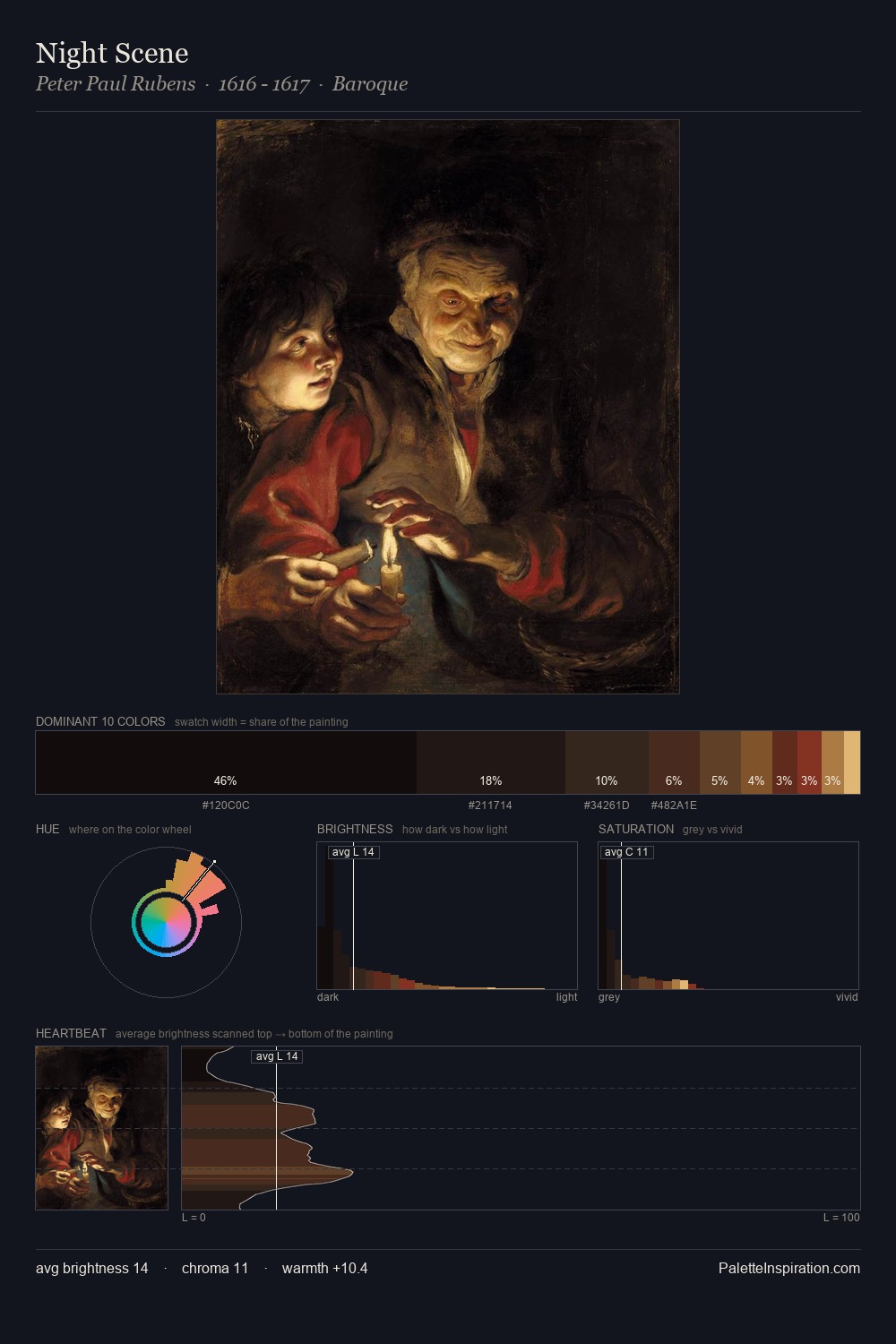This screenshot has height=1344, width=896.
Task: Pick the bright red 3% swatch
Action: click(x=809, y=762)
